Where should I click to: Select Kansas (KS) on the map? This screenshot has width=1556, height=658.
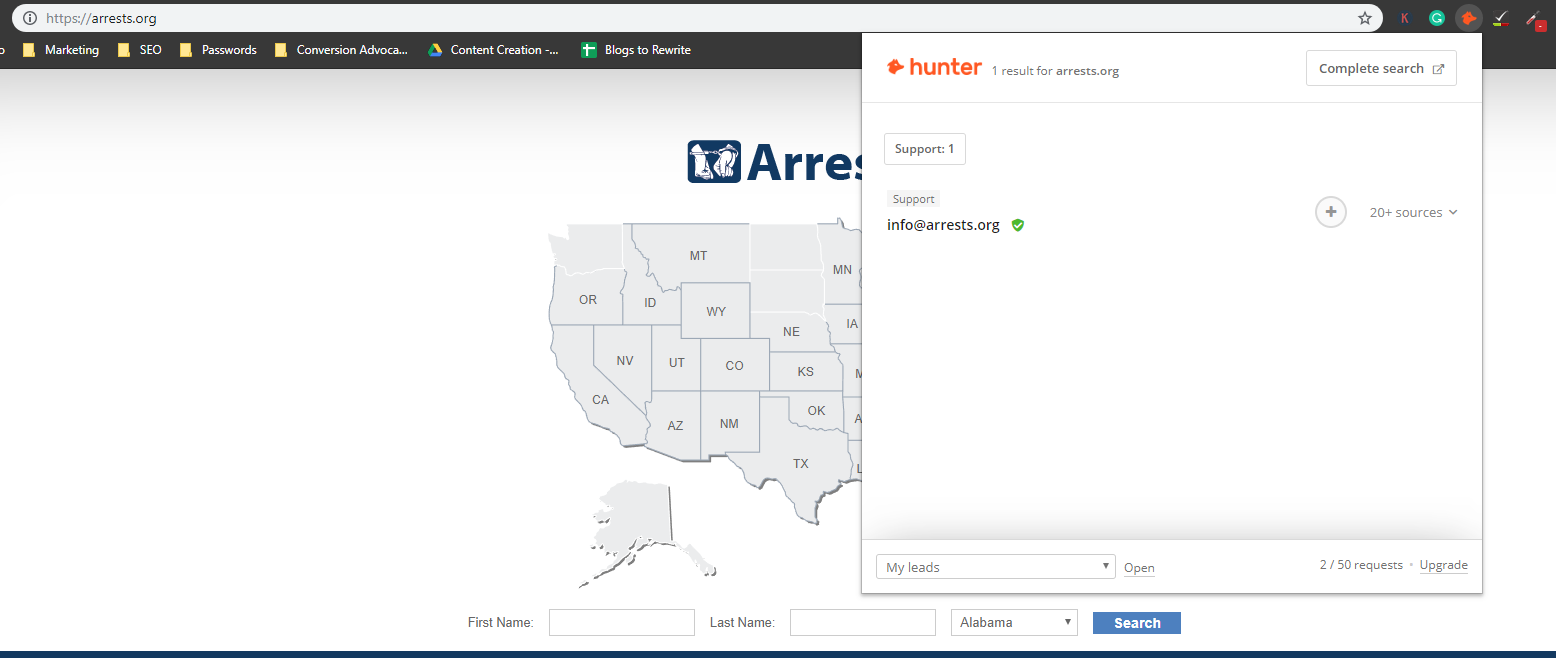pyautogui.click(x=806, y=371)
